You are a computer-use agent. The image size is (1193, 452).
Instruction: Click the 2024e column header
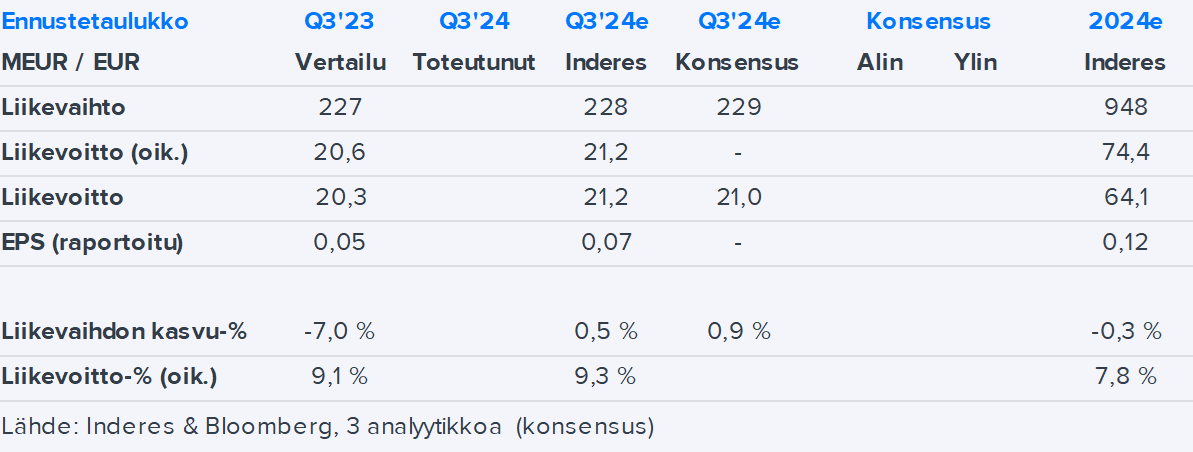point(1125,21)
